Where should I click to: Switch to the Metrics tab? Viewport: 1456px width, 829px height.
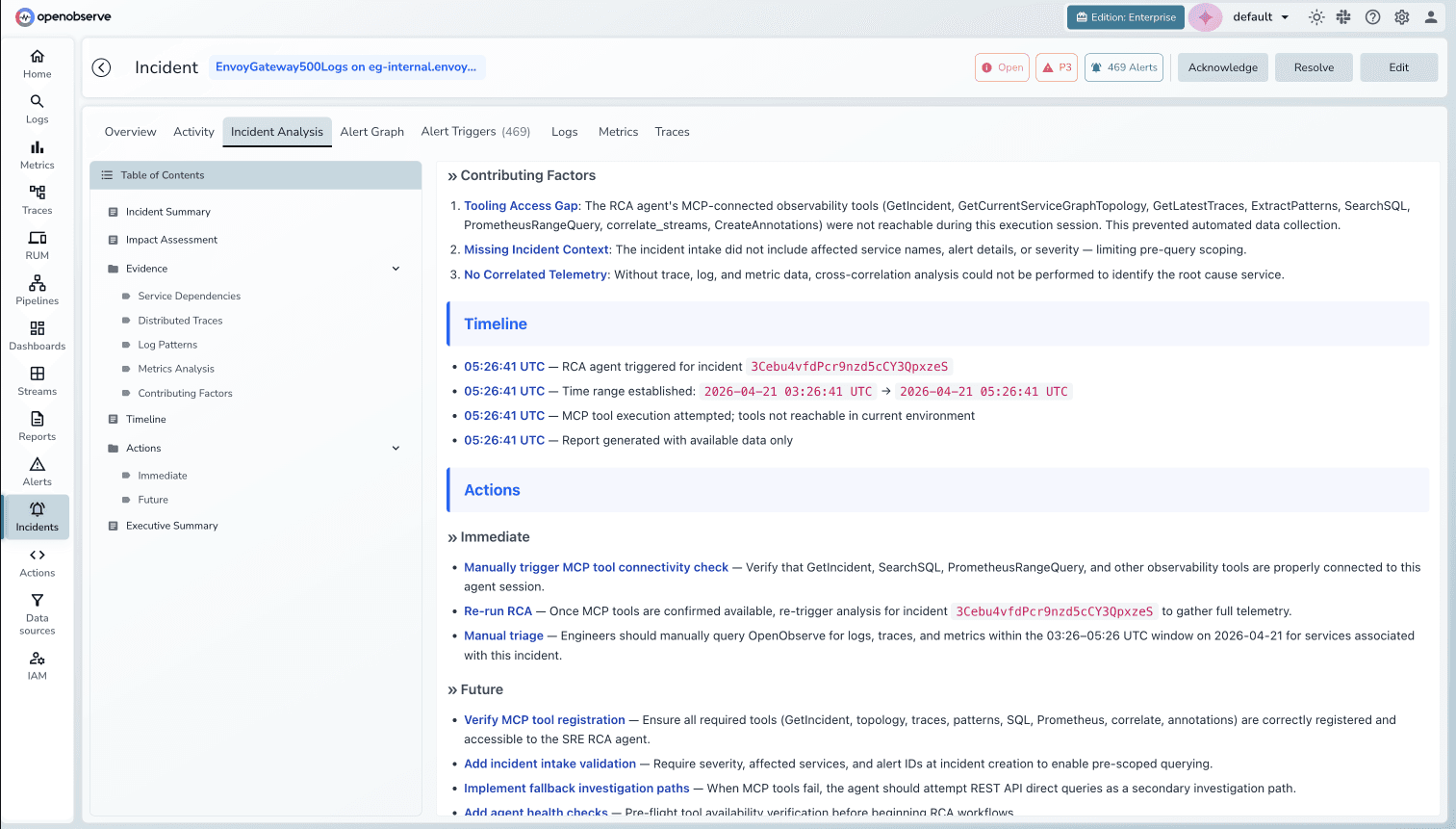coord(618,132)
